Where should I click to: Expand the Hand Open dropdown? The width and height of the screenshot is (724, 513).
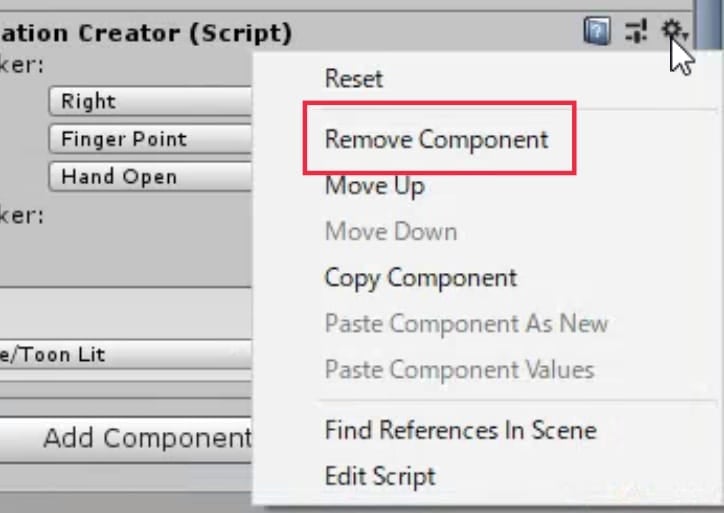150,177
